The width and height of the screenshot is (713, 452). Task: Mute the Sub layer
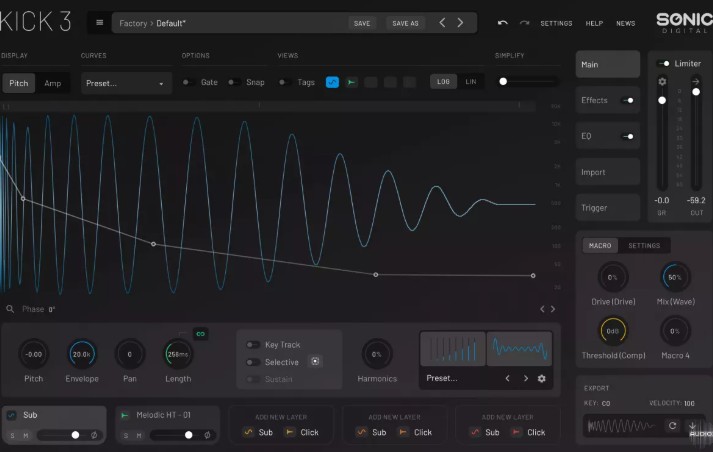(x=26, y=436)
